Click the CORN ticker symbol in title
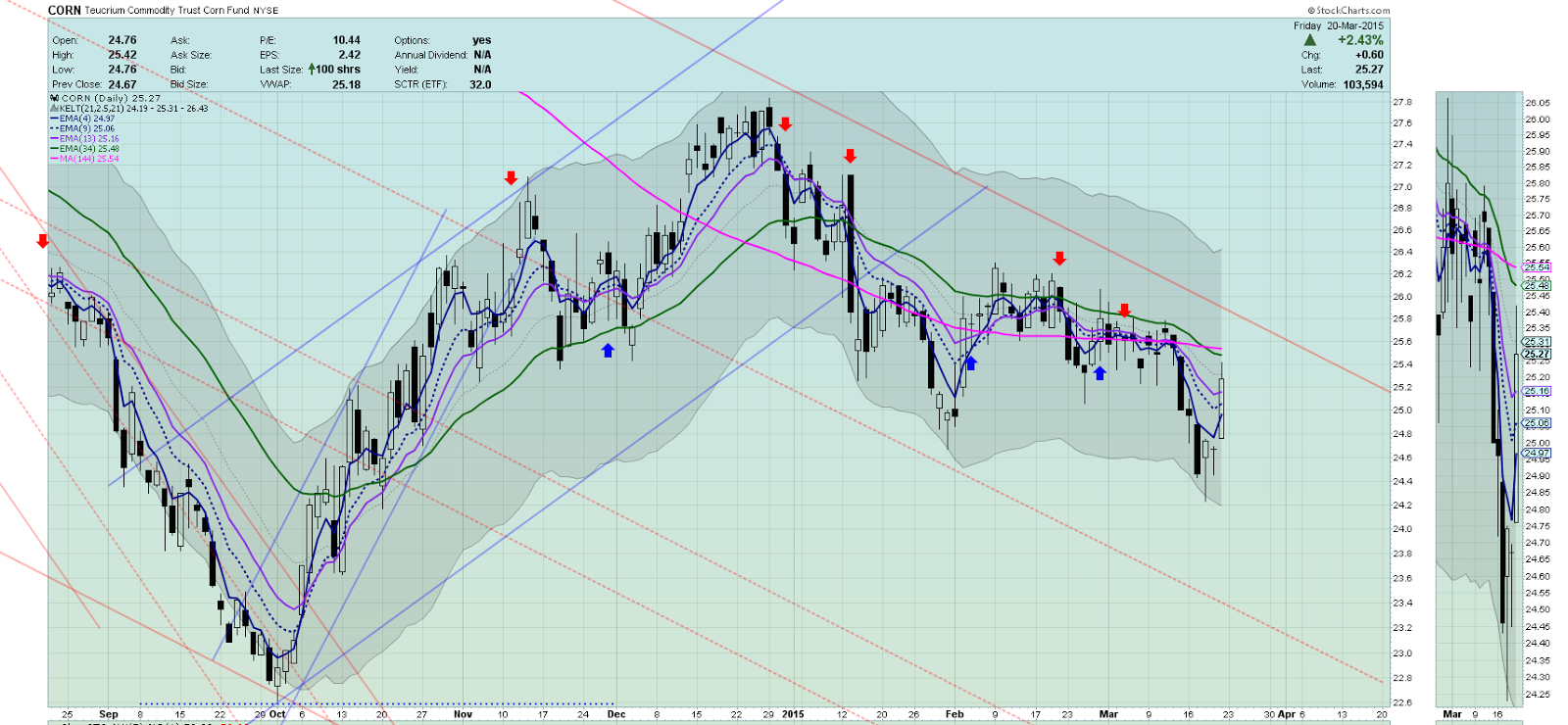 pos(64,10)
